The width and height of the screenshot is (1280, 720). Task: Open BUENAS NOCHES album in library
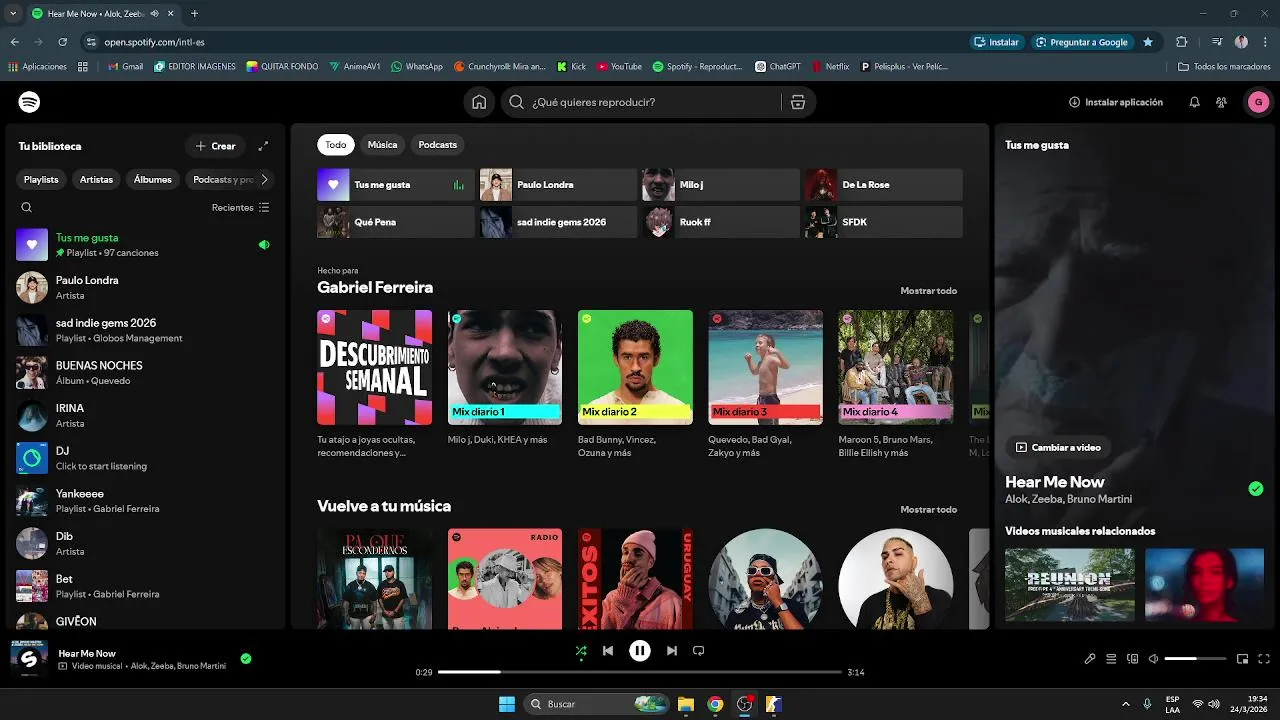(x=145, y=373)
